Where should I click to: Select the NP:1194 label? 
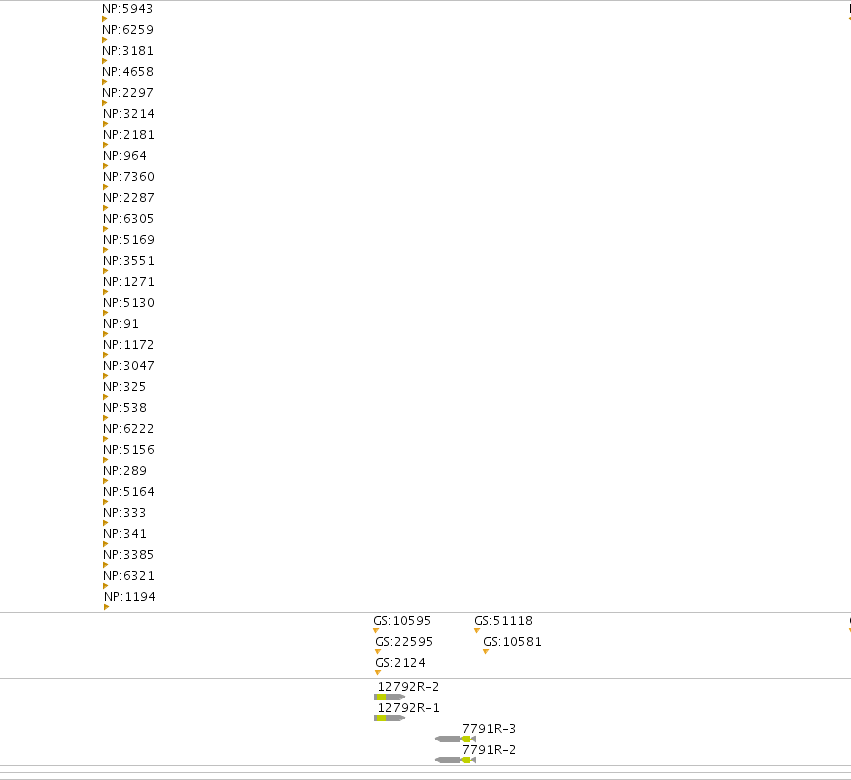[x=130, y=597]
